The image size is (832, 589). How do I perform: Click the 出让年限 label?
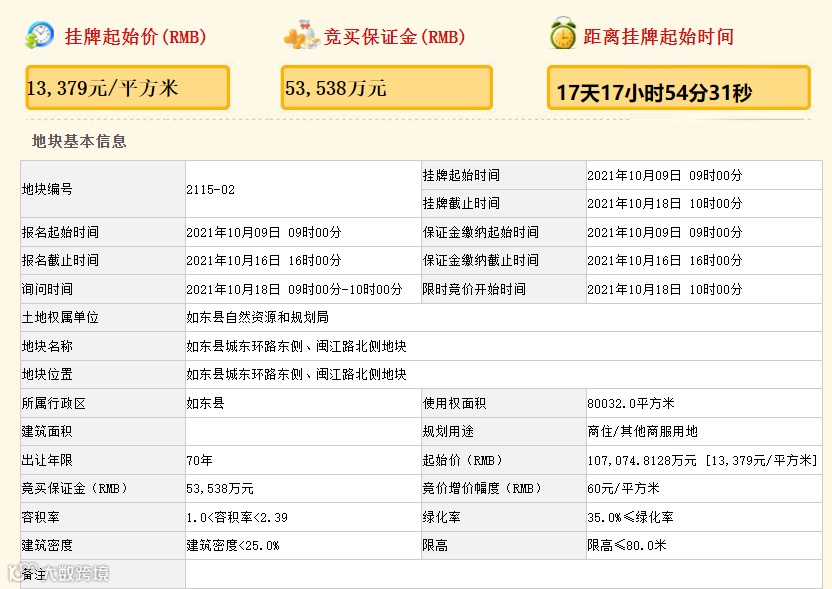point(47,460)
